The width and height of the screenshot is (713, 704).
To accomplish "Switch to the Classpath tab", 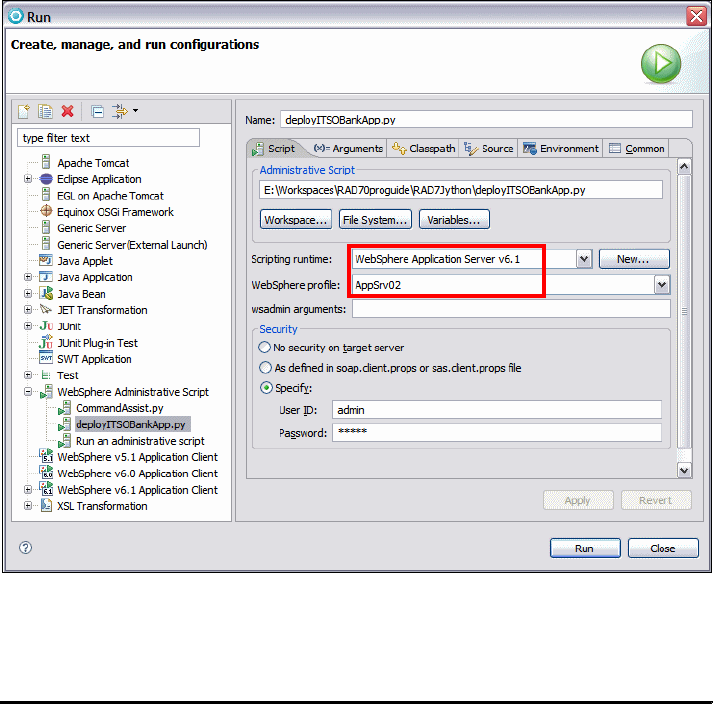I will click(423, 148).
